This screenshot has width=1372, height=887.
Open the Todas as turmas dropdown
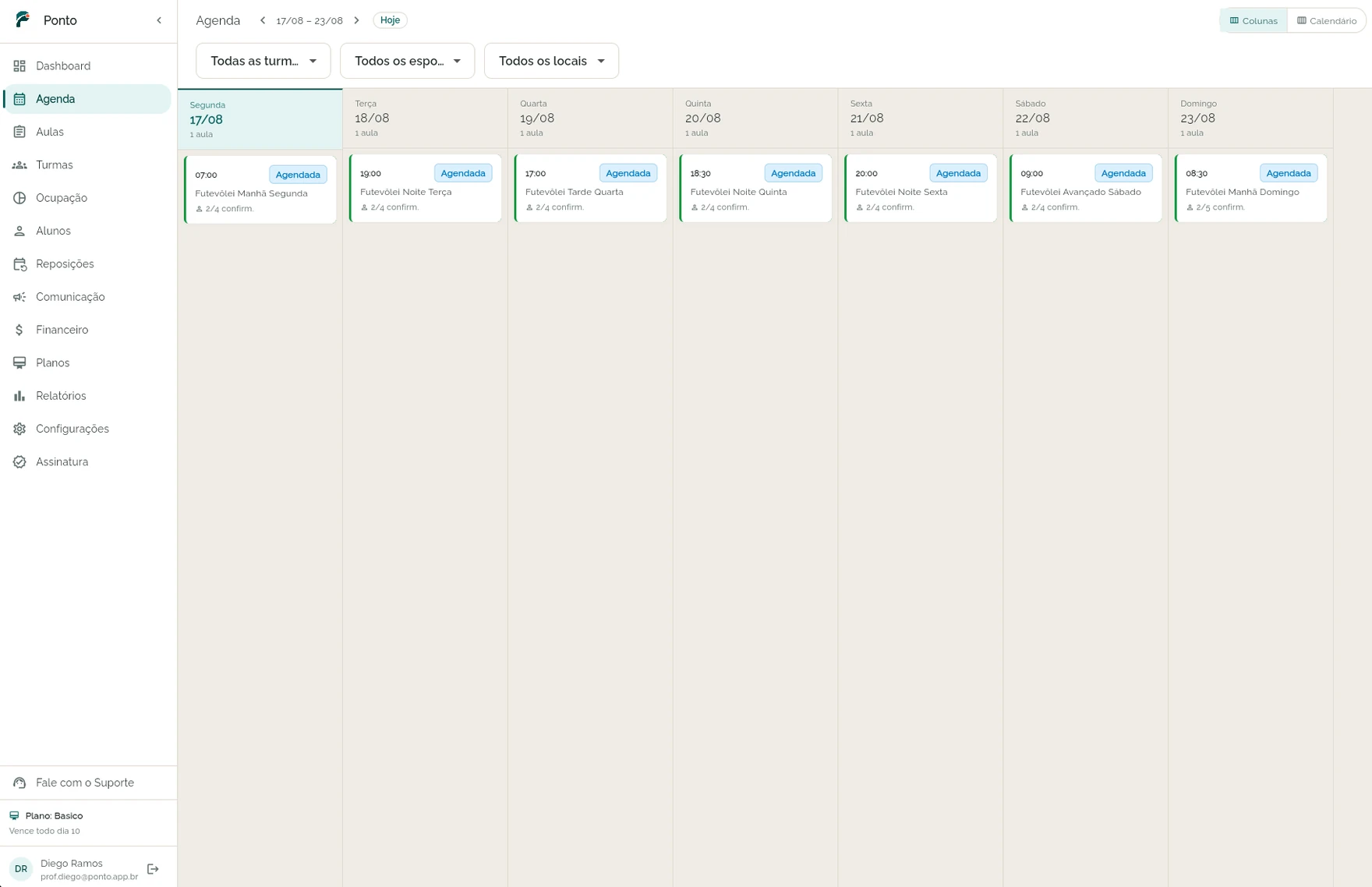tap(263, 61)
